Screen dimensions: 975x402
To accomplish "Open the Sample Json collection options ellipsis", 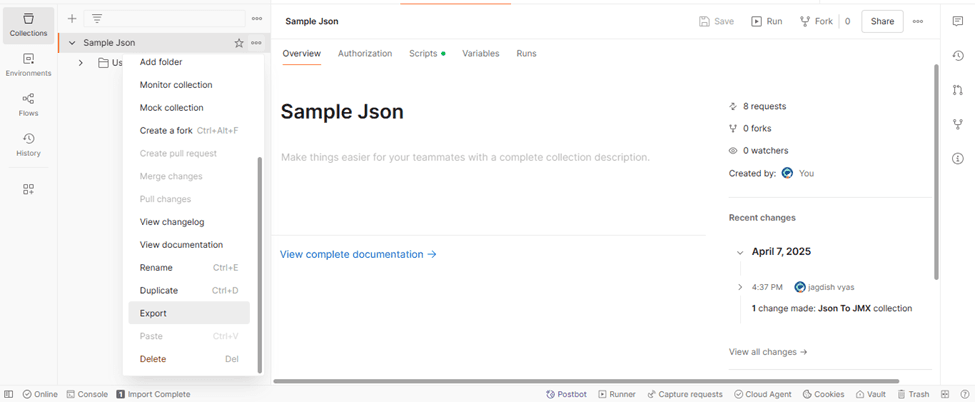I will pos(256,43).
